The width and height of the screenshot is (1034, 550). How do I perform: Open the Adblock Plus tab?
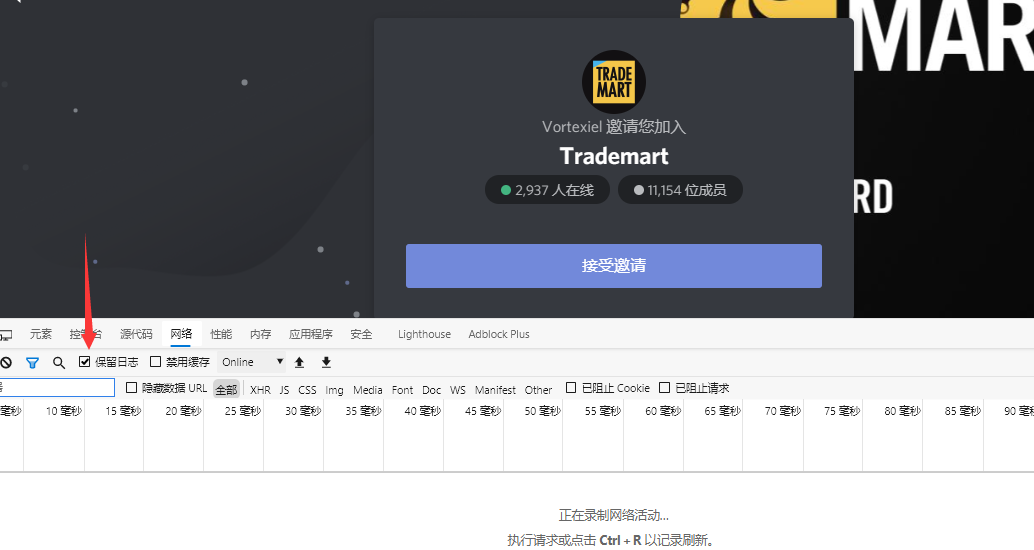[499, 334]
